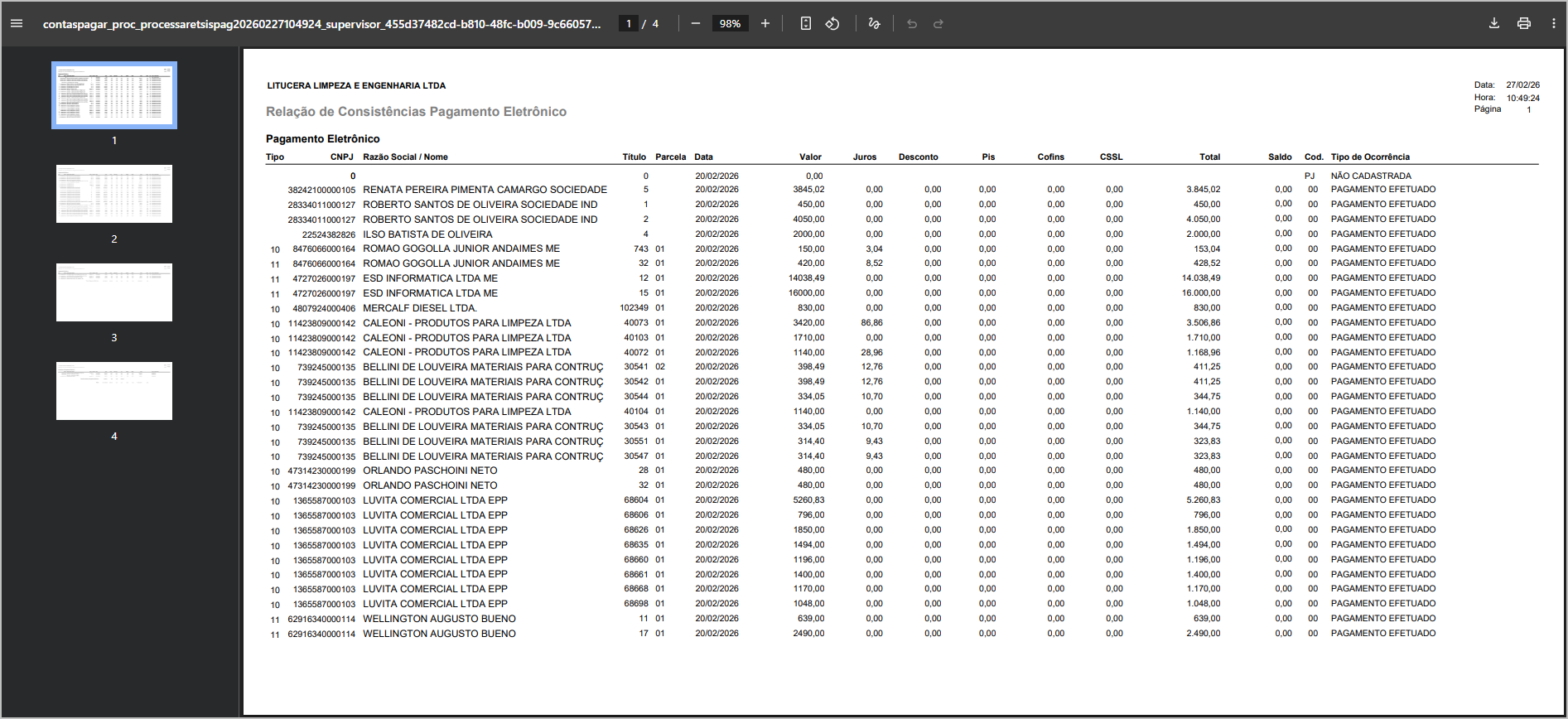Rotate the document counterclockwise
Screen dimensions: 1568x719
click(x=832, y=23)
